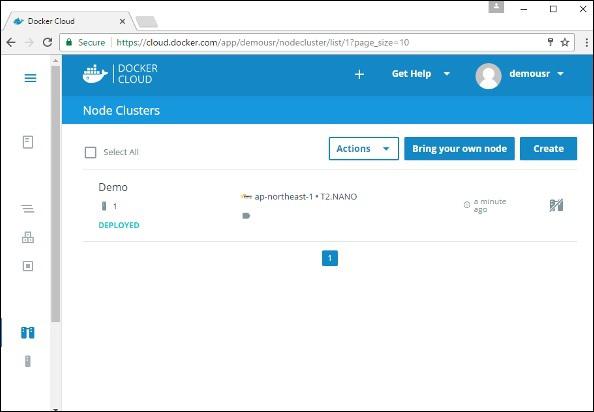The image size is (594, 412).
Task: Click the Demo cluster terminate icon
Action: tap(556, 205)
